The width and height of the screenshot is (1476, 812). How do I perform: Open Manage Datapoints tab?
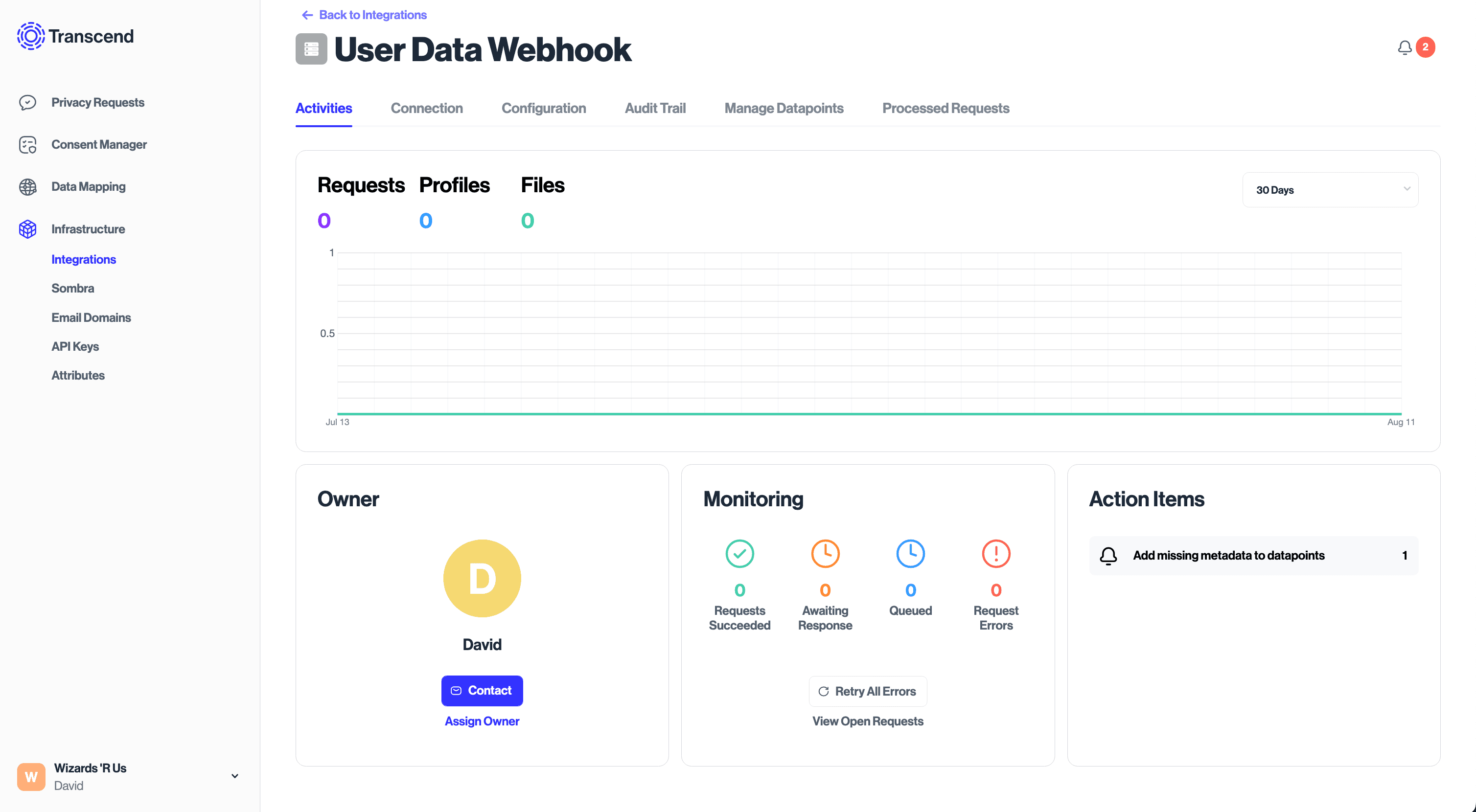click(x=784, y=107)
